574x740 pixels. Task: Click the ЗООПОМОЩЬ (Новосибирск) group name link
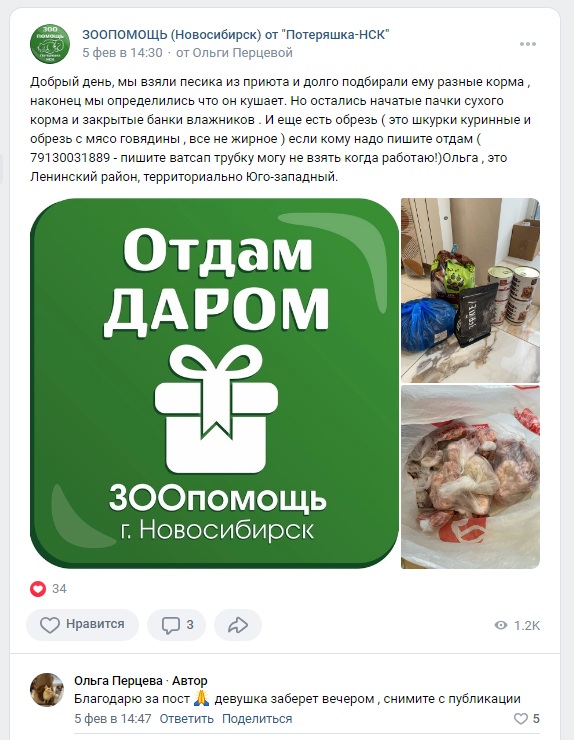(236, 34)
